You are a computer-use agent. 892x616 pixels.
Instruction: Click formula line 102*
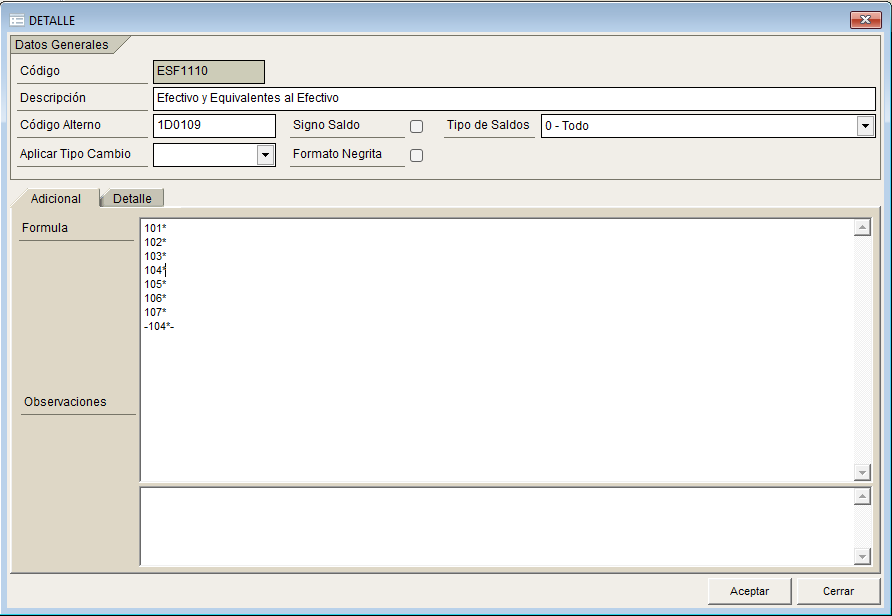coord(155,242)
